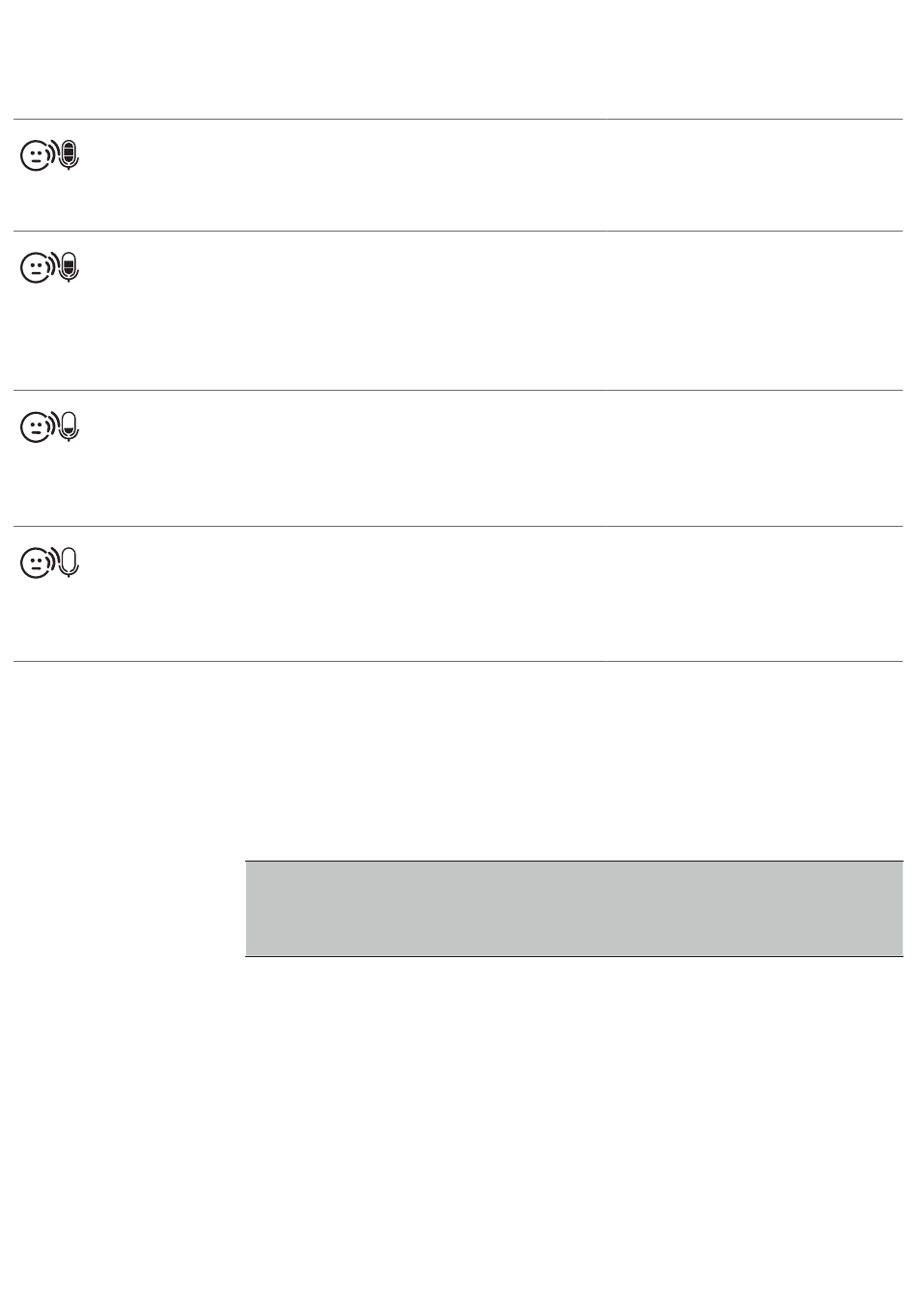This screenshot has height=1316, width=917.
Task: Choose the quarter-filled microphone icon
Action: [x=69, y=425]
